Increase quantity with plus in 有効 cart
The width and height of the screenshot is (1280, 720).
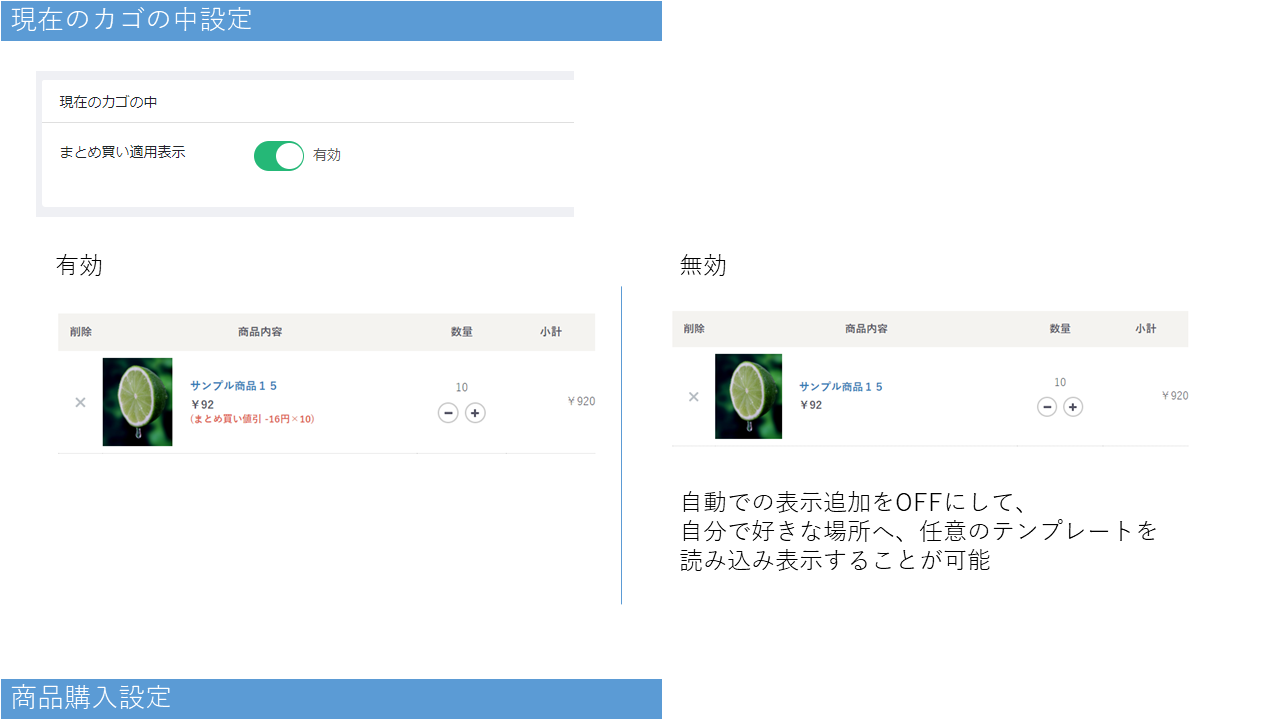pos(475,413)
